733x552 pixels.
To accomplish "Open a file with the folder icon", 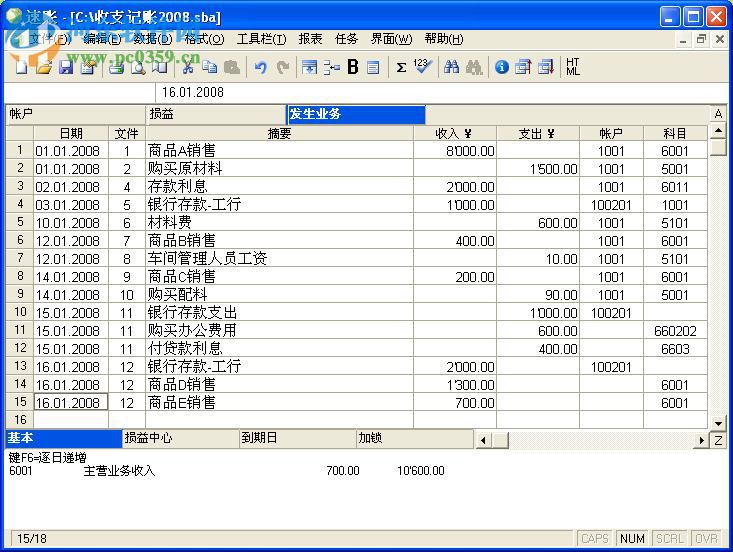I will (43, 67).
